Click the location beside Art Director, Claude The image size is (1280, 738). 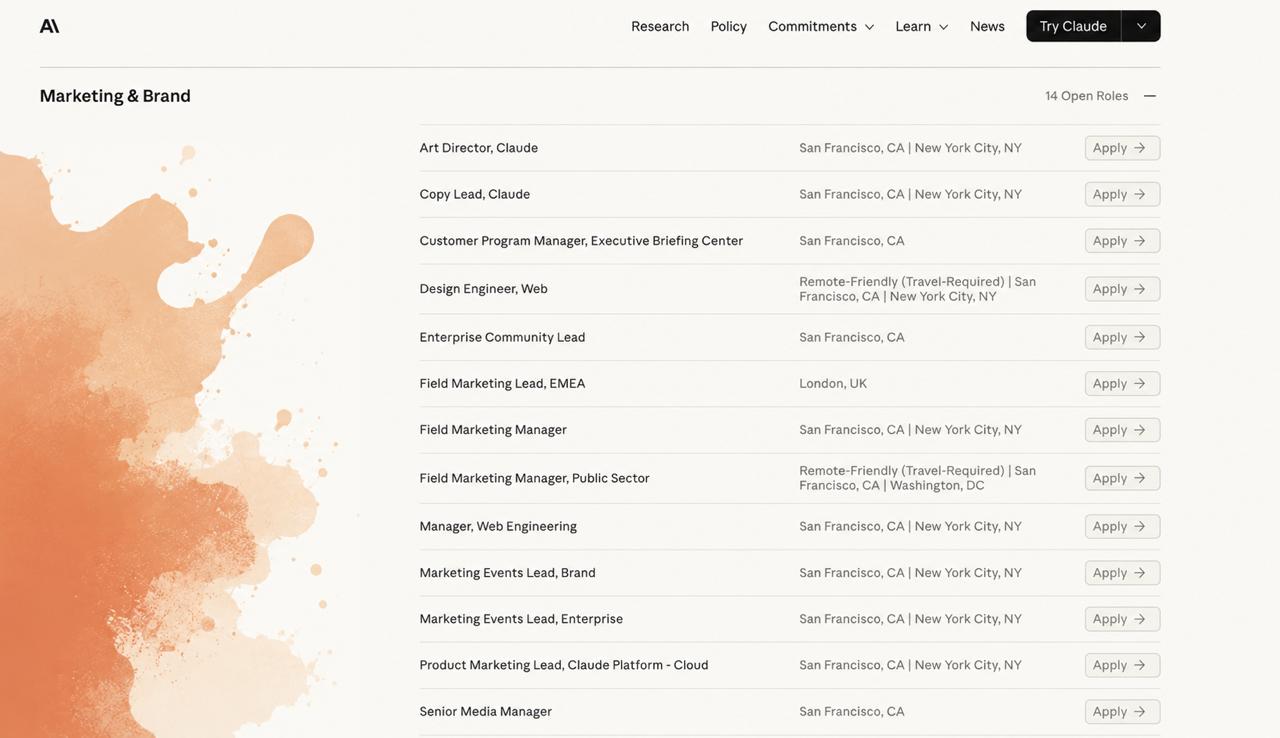(911, 148)
